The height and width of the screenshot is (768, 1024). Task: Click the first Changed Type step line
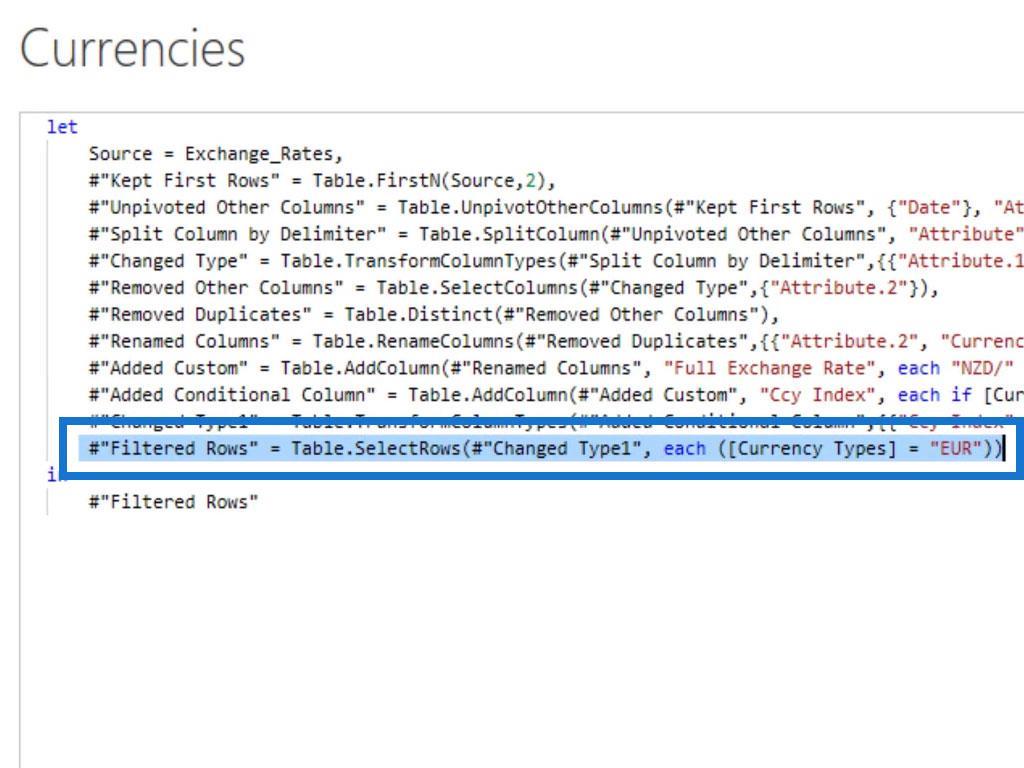(556, 261)
